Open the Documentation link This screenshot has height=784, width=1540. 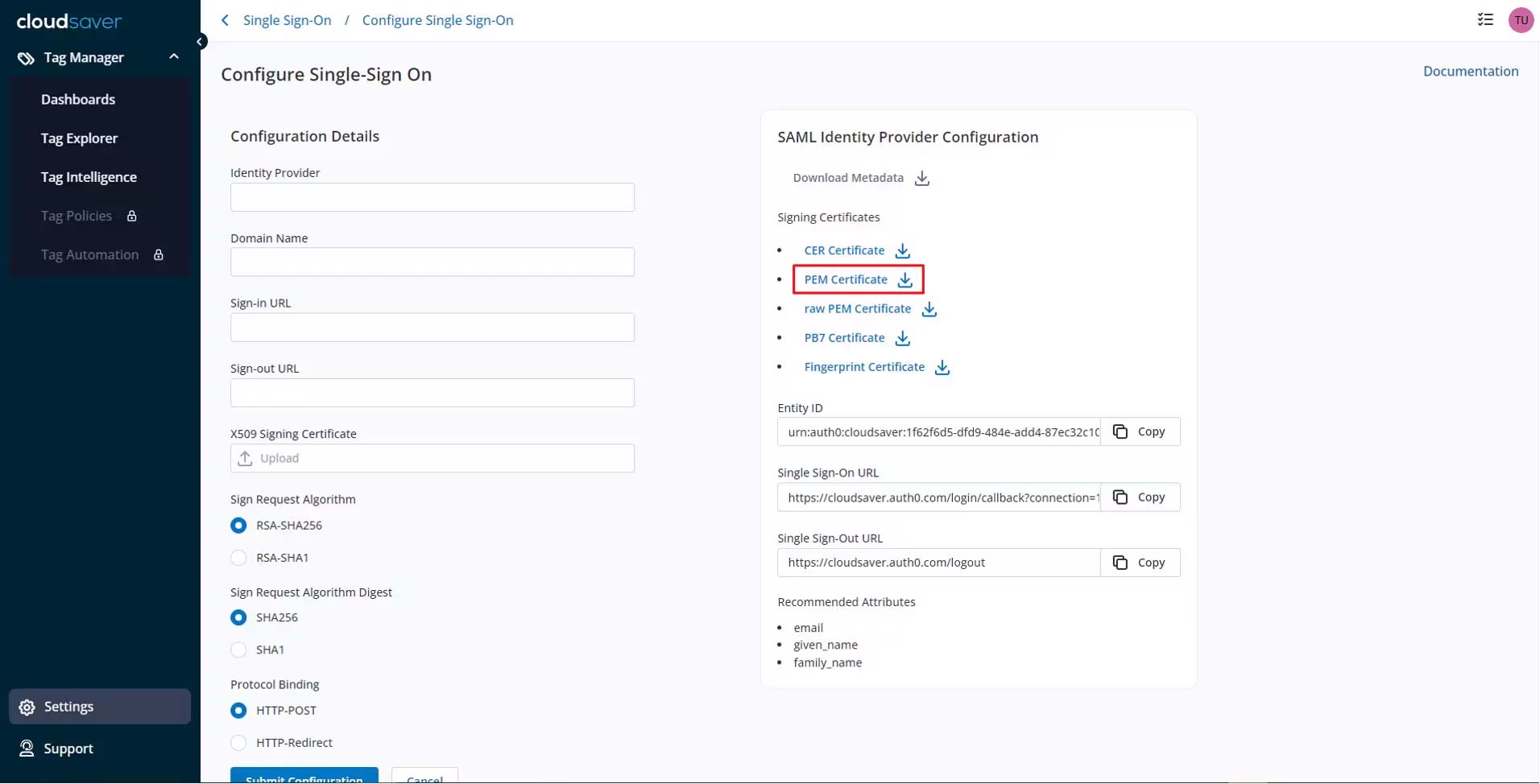coord(1470,71)
